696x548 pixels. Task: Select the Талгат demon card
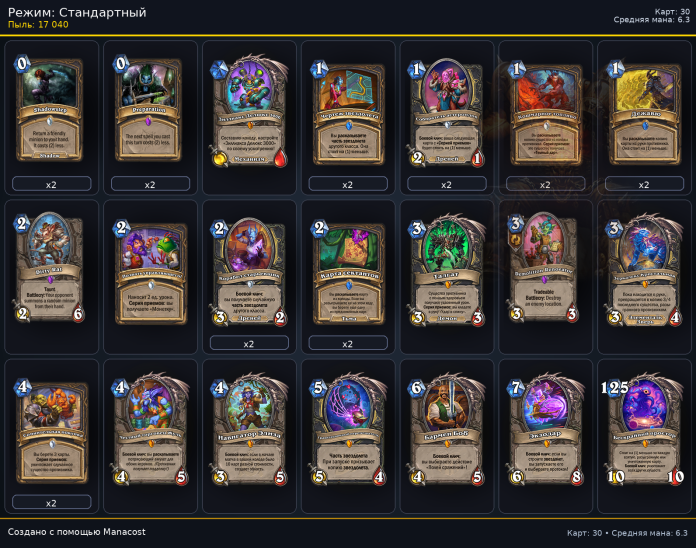(446, 270)
